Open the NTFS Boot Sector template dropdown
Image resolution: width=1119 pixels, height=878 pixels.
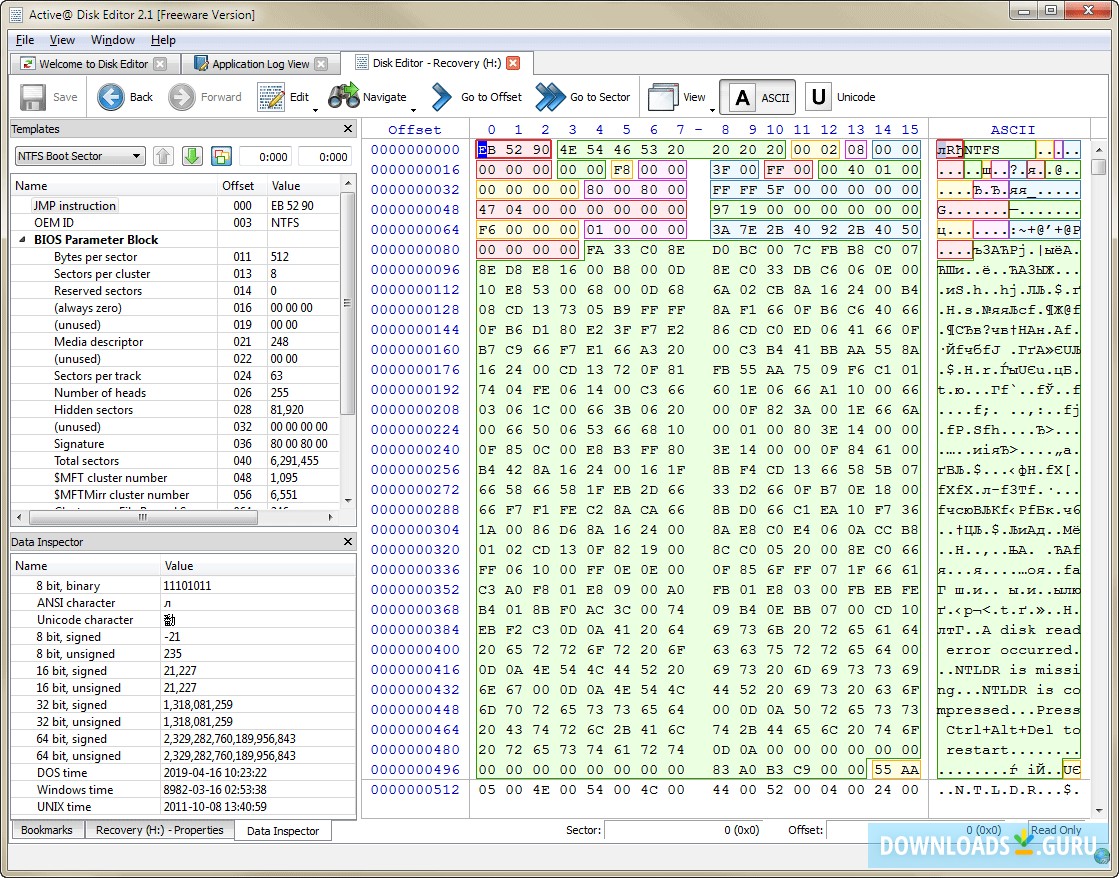79,155
